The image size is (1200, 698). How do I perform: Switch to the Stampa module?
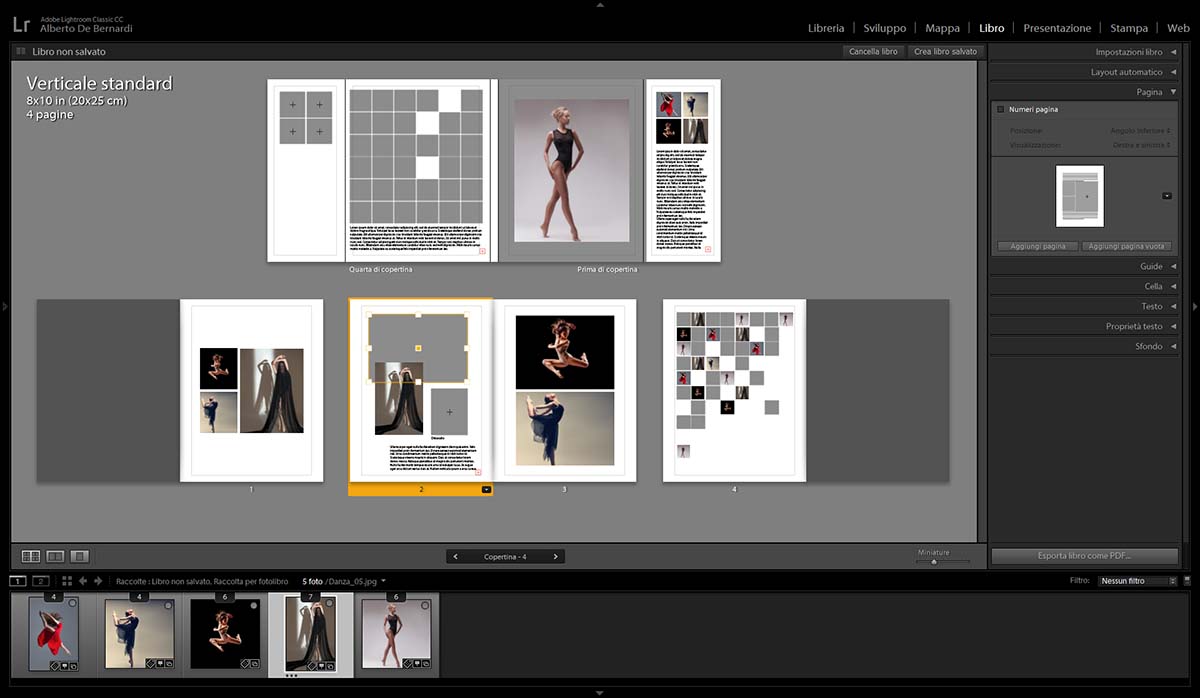pos(1128,28)
